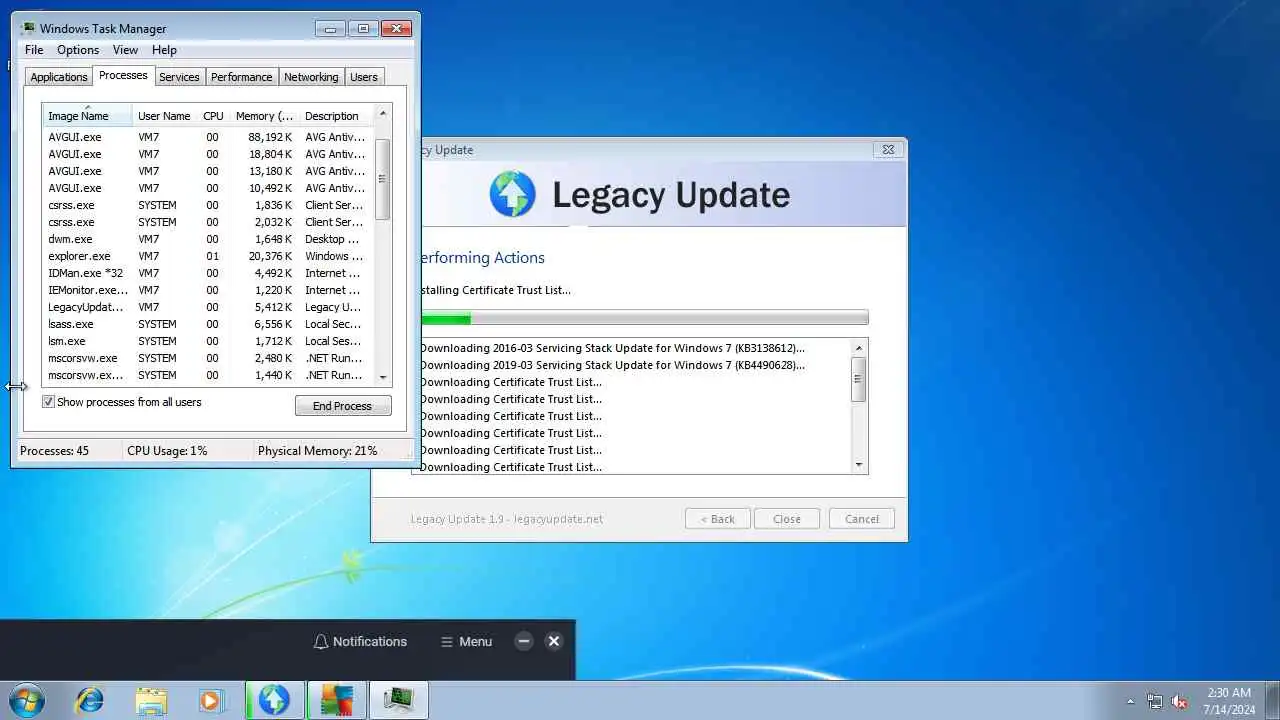Click CPU Usage 1% status entry
Image resolution: width=1280 pixels, height=720 pixels.
(x=167, y=451)
